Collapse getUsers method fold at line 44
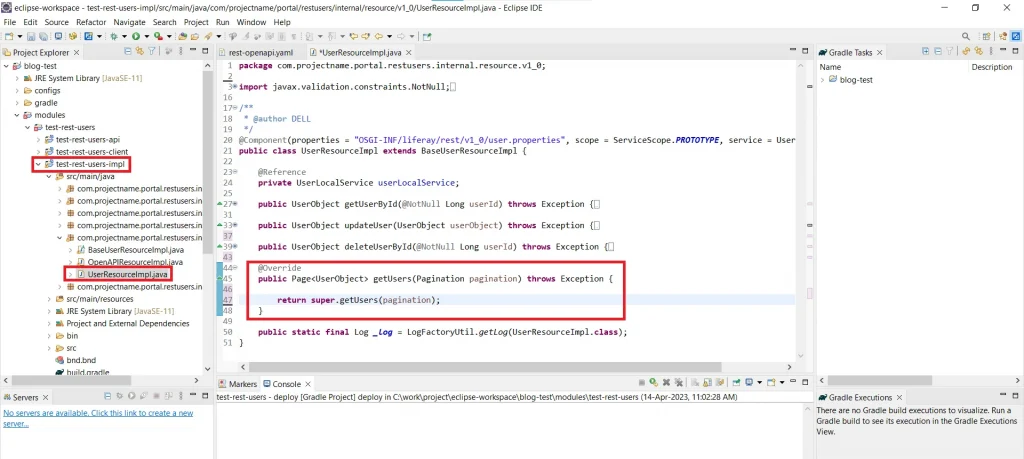The width and height of the screenshot is (1024, 459). (x=235, y=268)
